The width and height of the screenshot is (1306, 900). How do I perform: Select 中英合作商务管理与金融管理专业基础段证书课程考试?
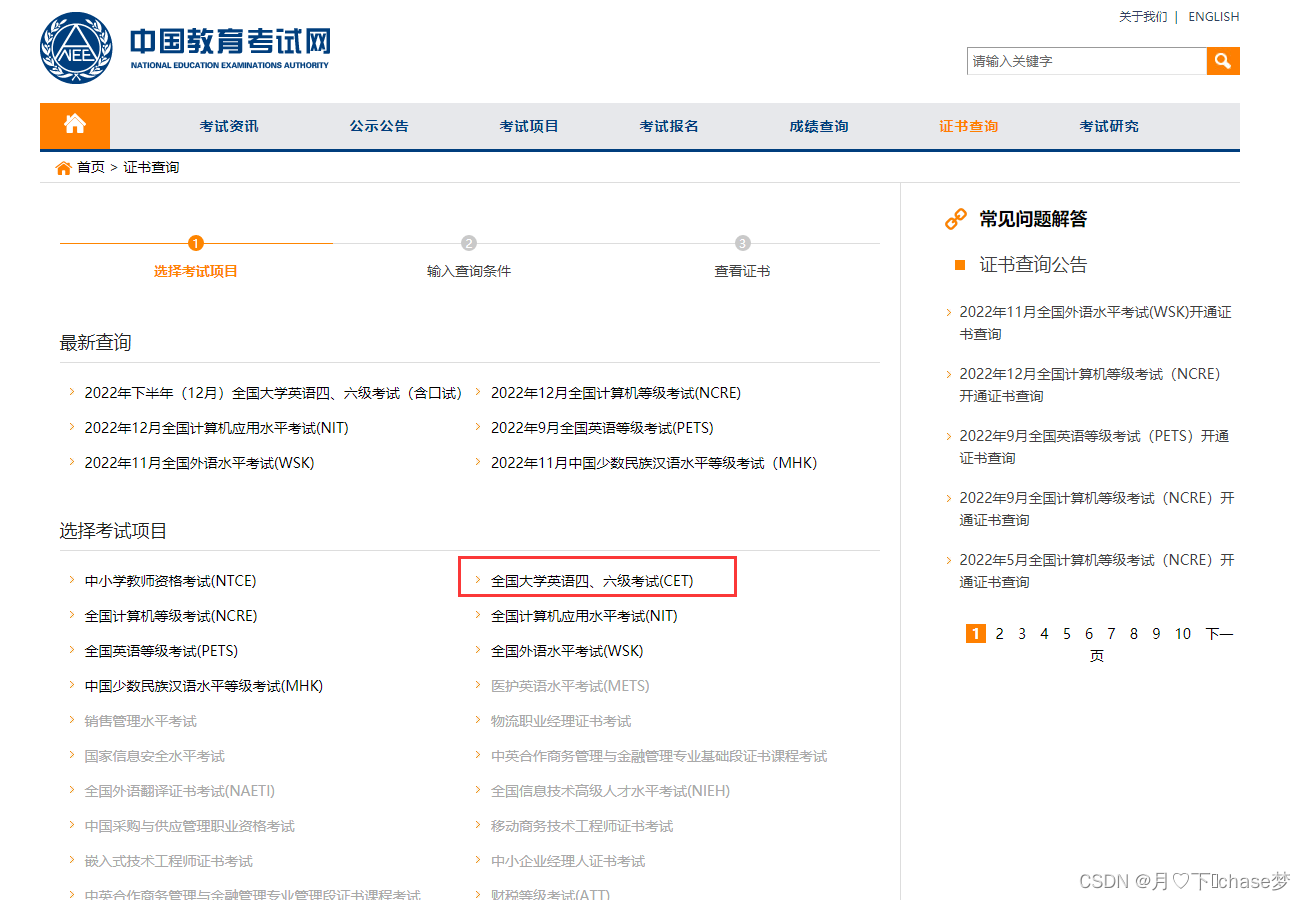click(x=659, y=756)
